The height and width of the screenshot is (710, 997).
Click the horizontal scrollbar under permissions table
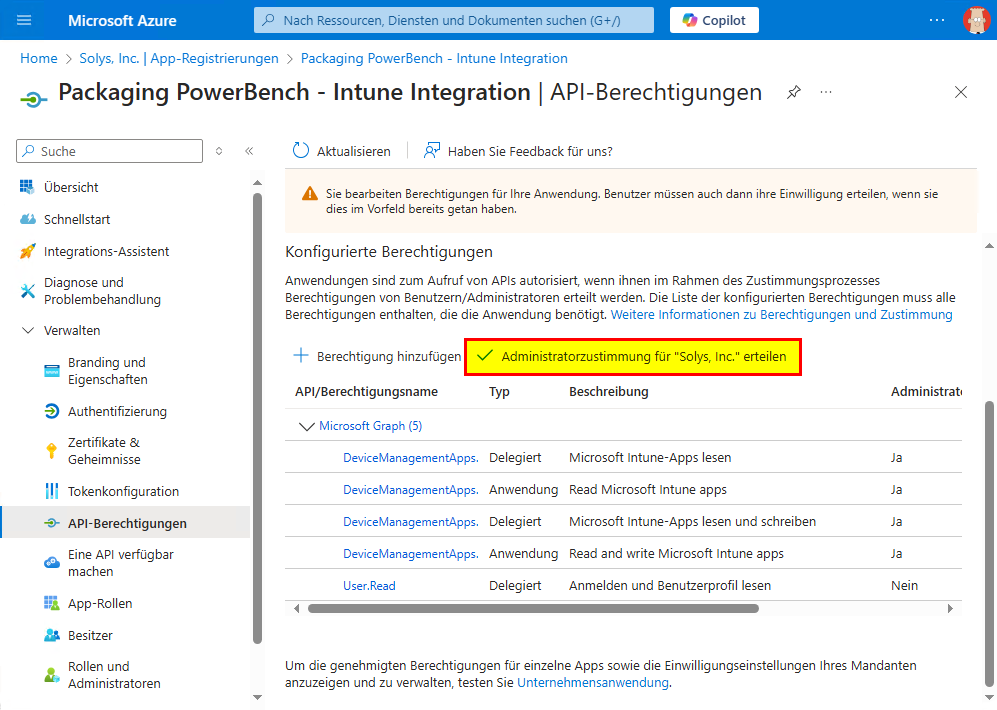(532, 608)
